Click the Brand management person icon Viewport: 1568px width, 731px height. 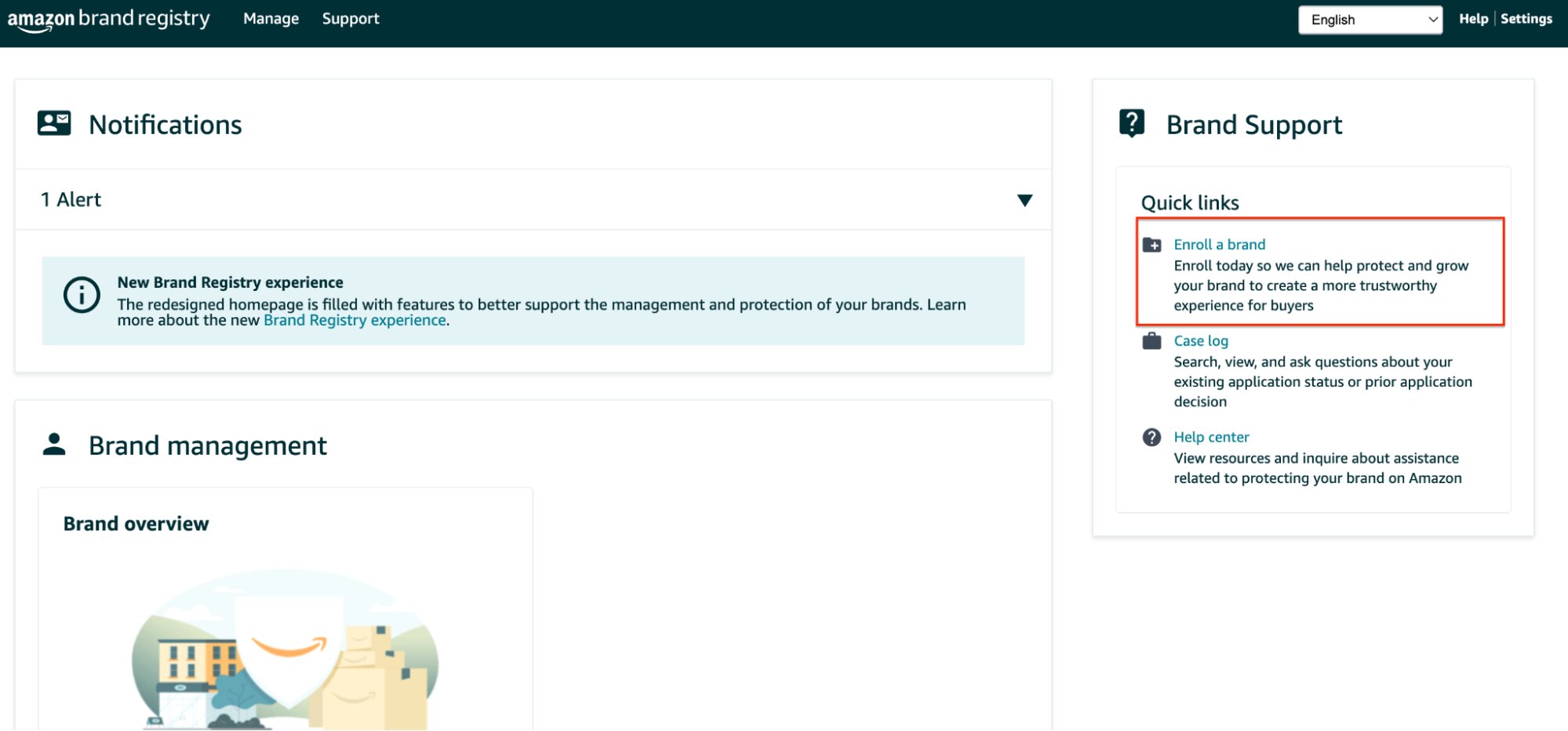tap(54, 445)
